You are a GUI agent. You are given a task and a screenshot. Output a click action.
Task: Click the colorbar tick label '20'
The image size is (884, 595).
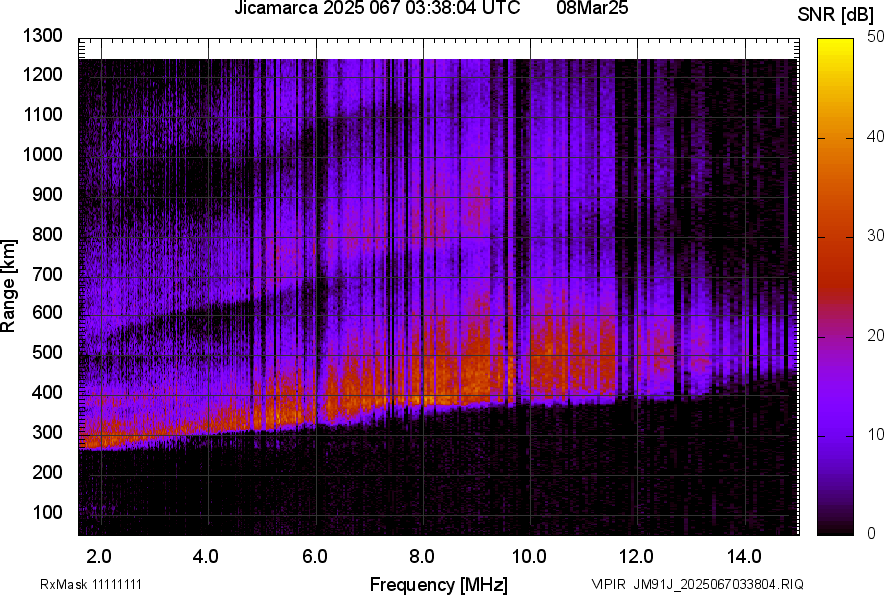[x=876, y=336]
